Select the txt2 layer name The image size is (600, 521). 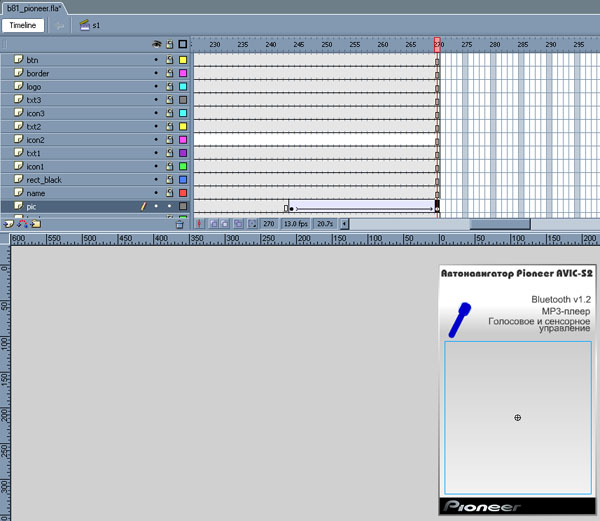tap(34, 126)
